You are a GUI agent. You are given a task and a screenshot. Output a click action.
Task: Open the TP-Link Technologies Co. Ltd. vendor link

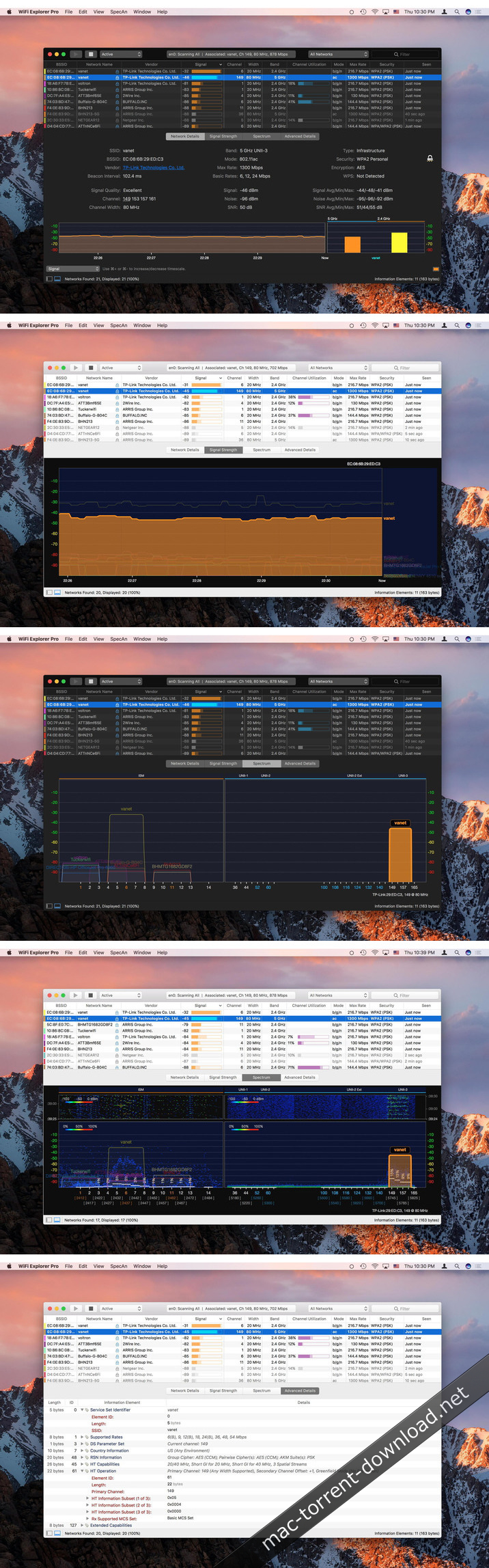(154, 167)
